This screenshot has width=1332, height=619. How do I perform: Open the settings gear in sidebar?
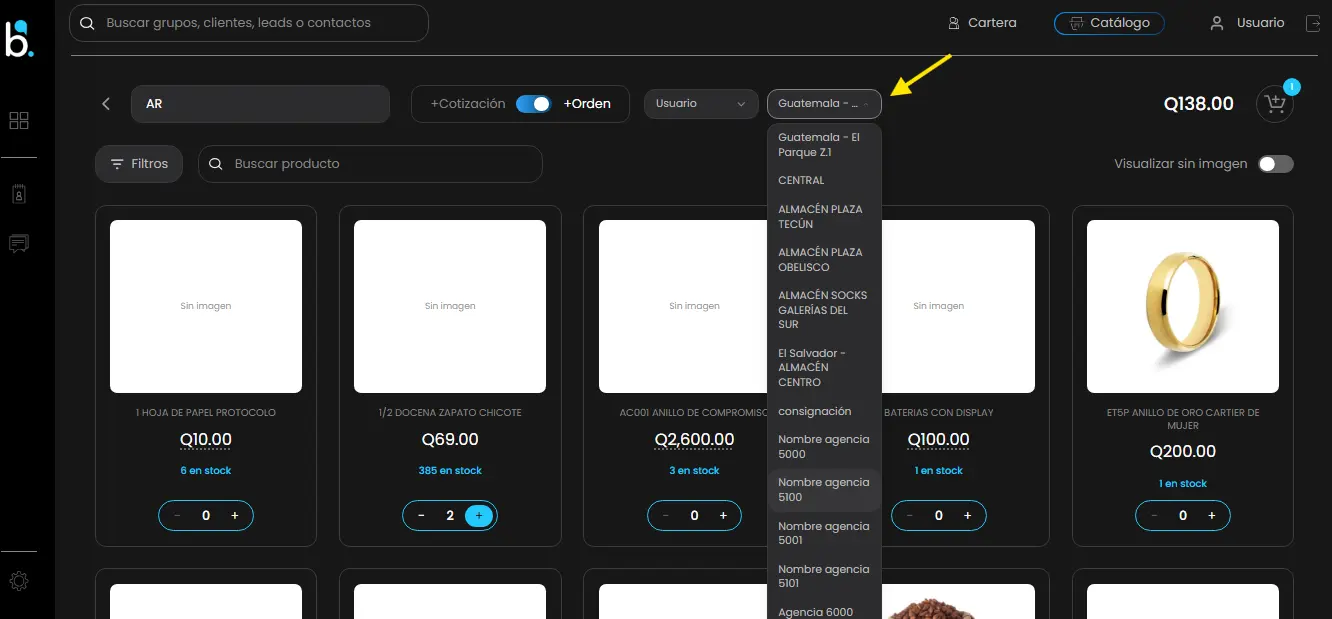pos(18,581)
